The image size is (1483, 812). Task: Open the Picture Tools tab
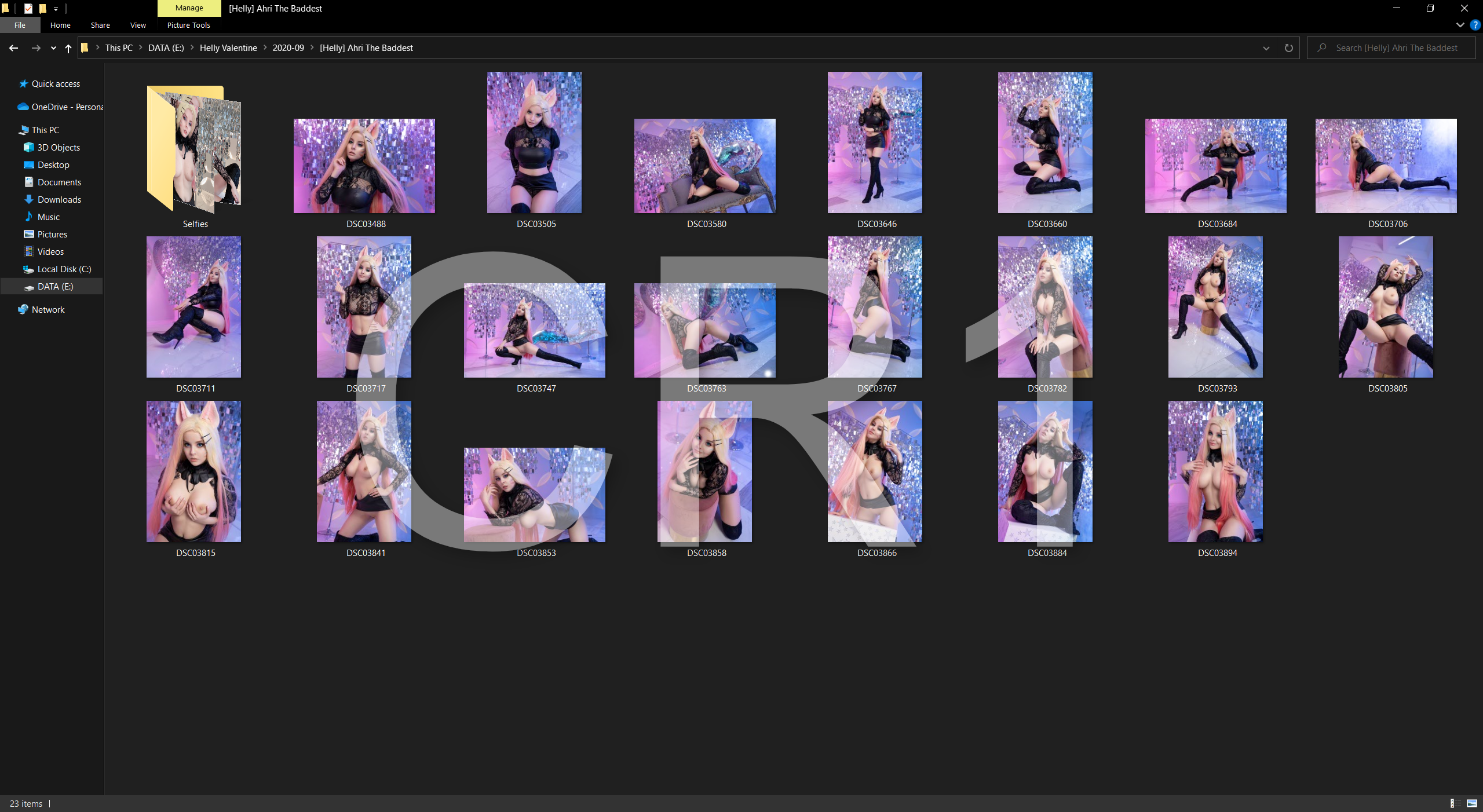click(188, 25)
